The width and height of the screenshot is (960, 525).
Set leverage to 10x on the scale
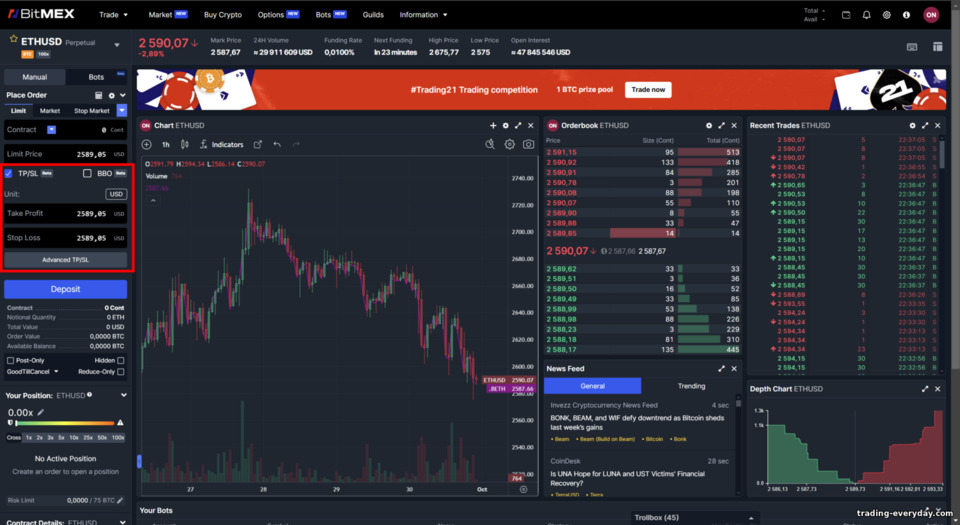73,438
